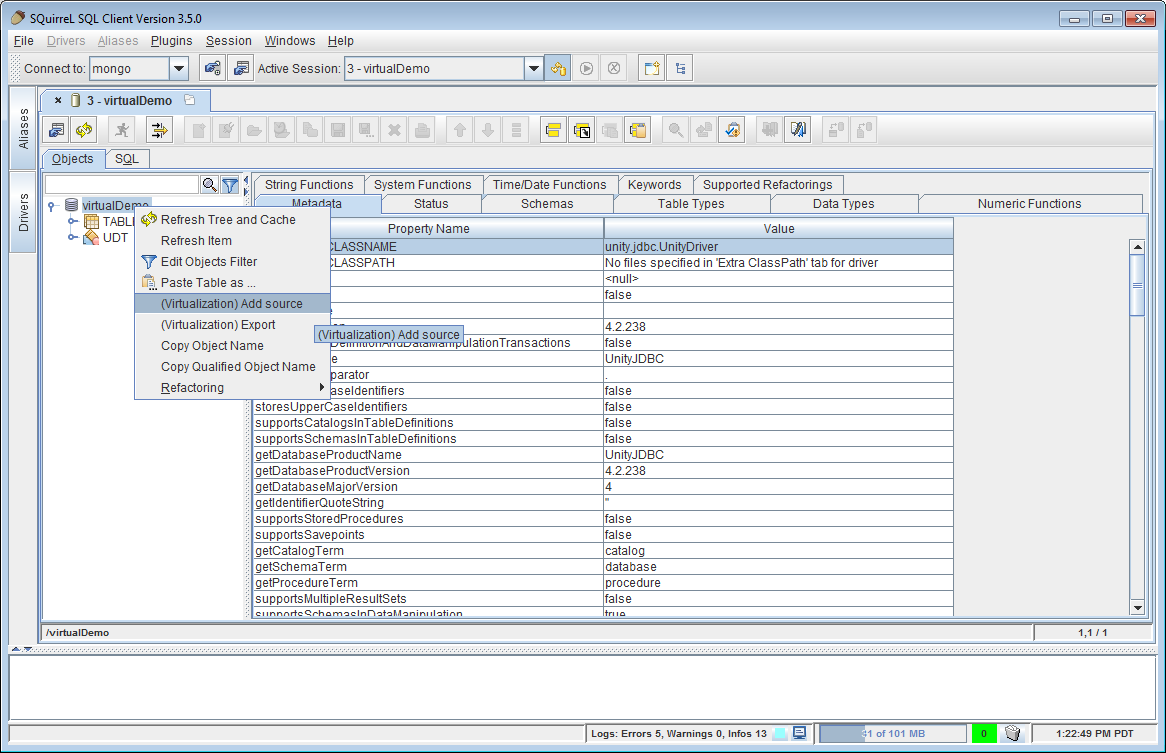Switch to the Data Types tab

point(843,204)
